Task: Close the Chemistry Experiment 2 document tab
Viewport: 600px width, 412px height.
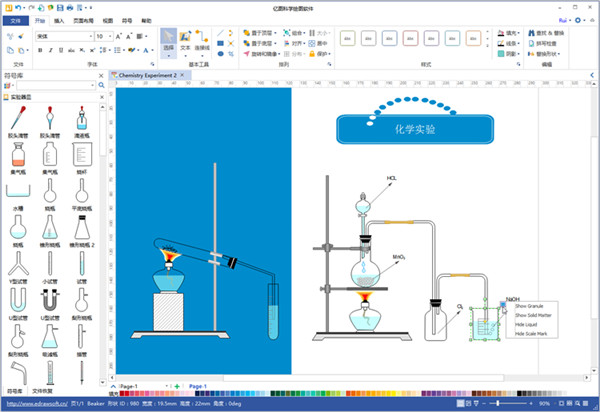Action: click(182, 75)
